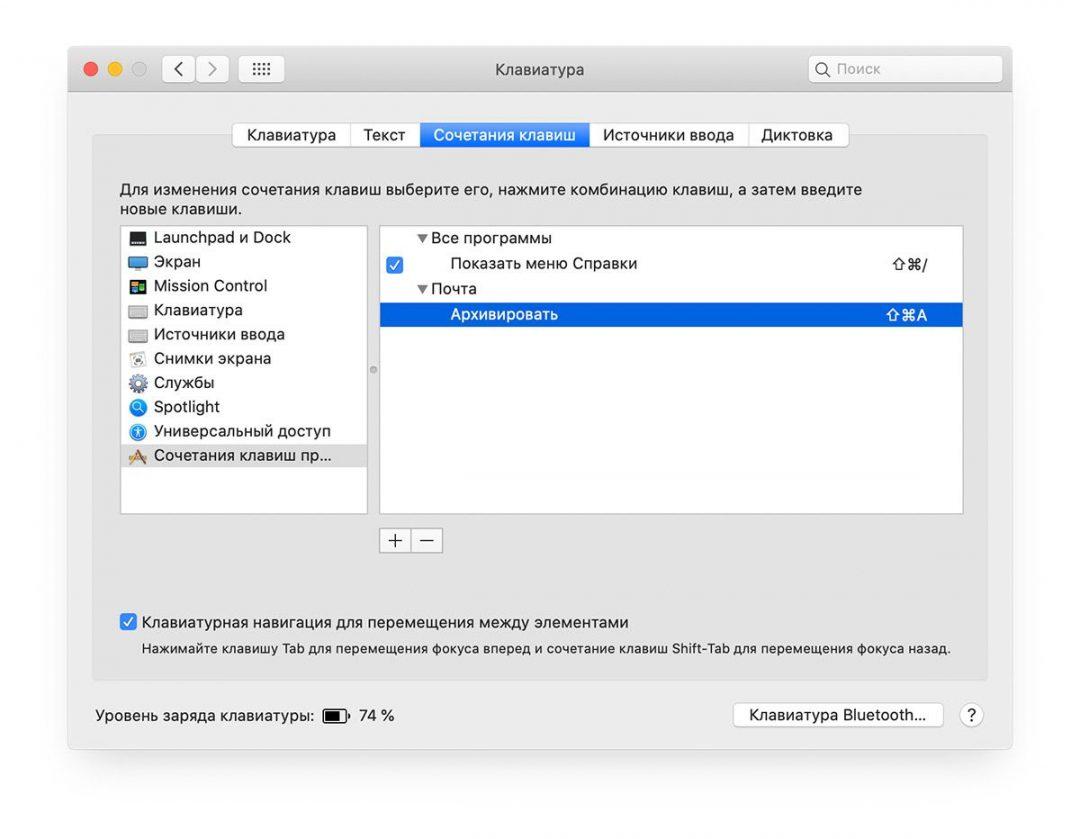Open the Диктовка tab
Screen dimensions: 1080x839
tap(796, 135)
